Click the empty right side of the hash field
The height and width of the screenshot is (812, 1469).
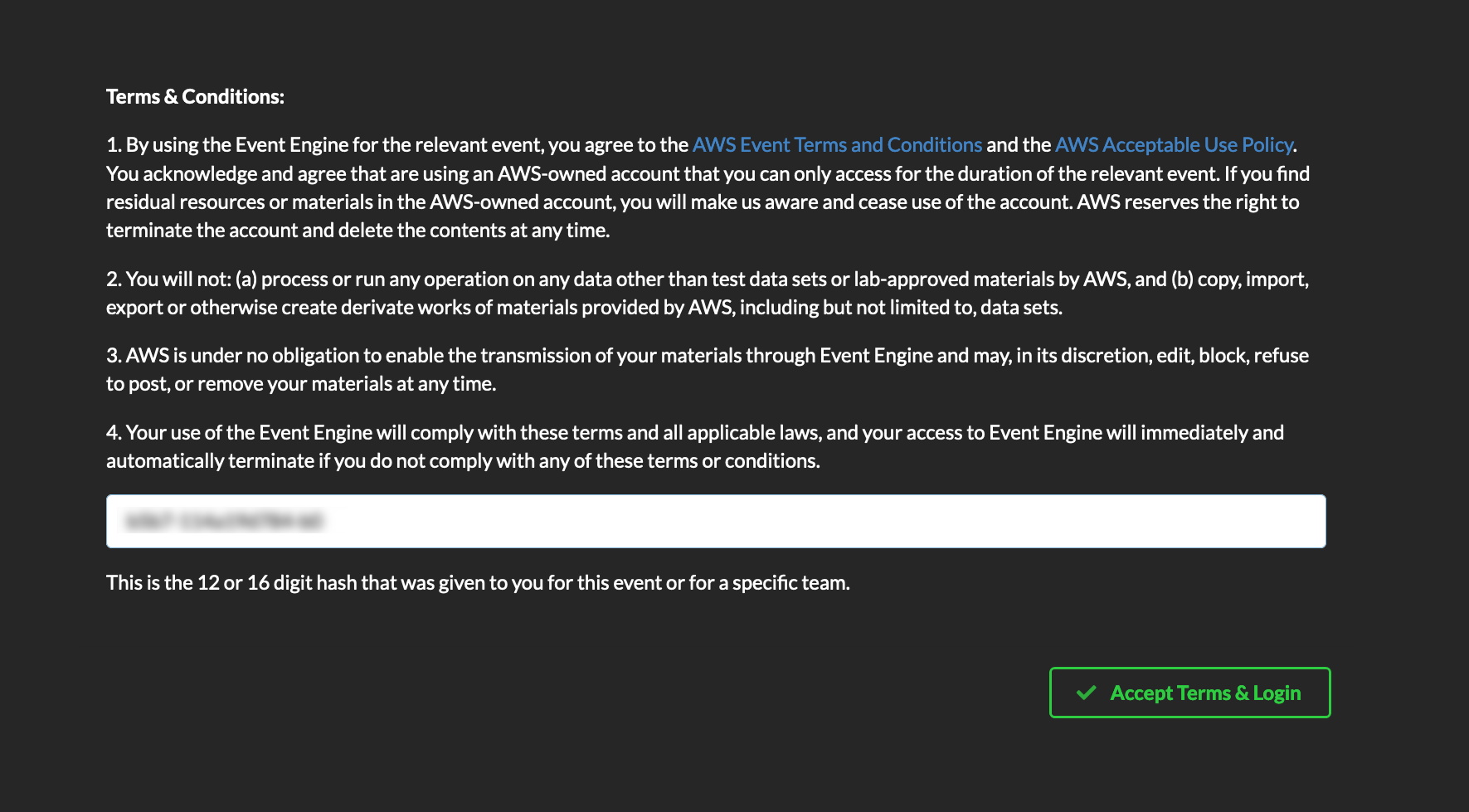coord(829,521)
